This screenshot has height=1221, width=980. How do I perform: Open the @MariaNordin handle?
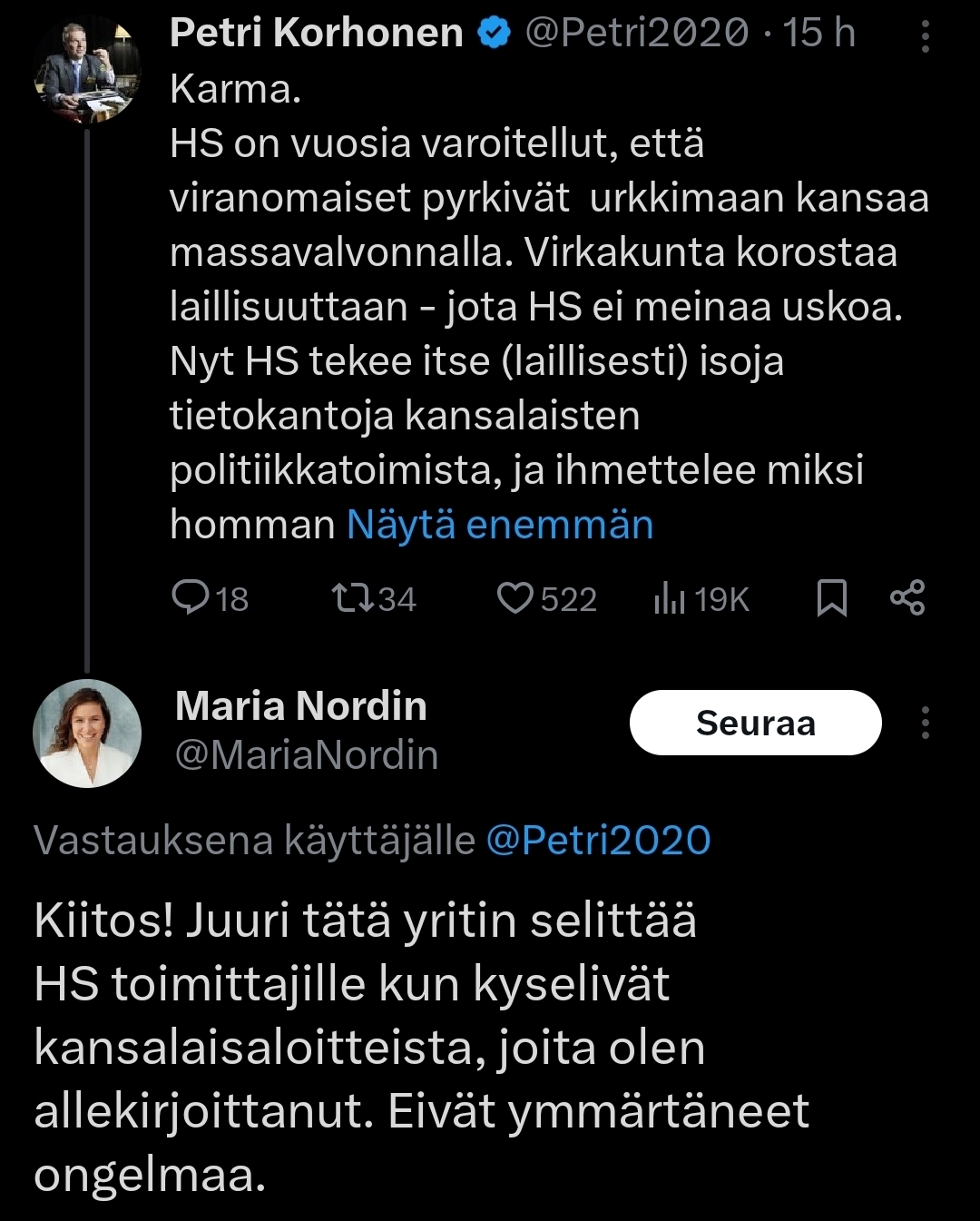tap(306, 755)
